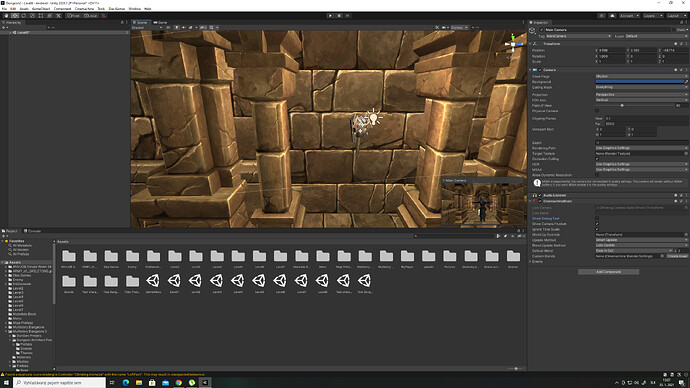Click the Play button
Screen dimensions: 690x388
click(x=330, y=15)
